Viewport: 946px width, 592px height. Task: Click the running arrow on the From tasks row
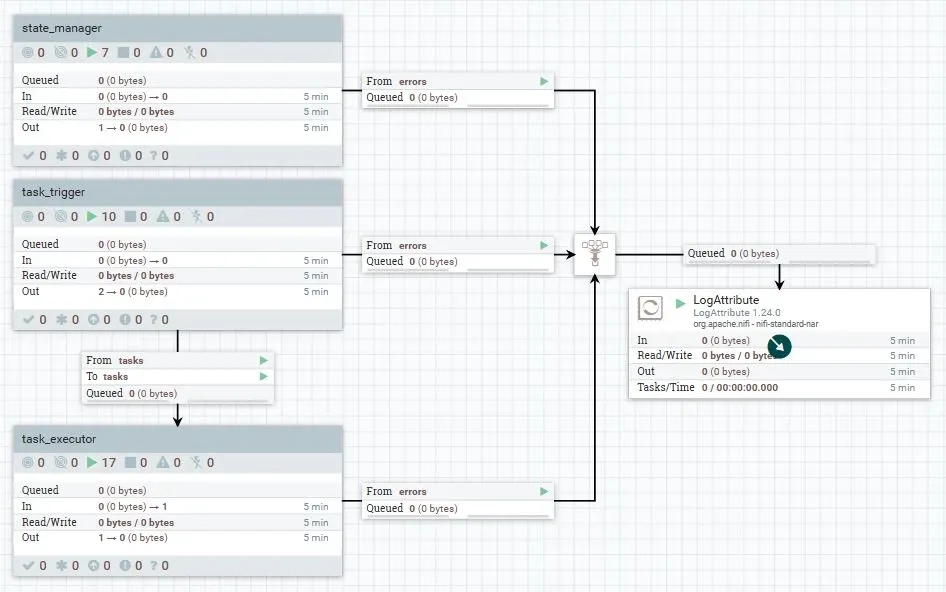(264, 360)
